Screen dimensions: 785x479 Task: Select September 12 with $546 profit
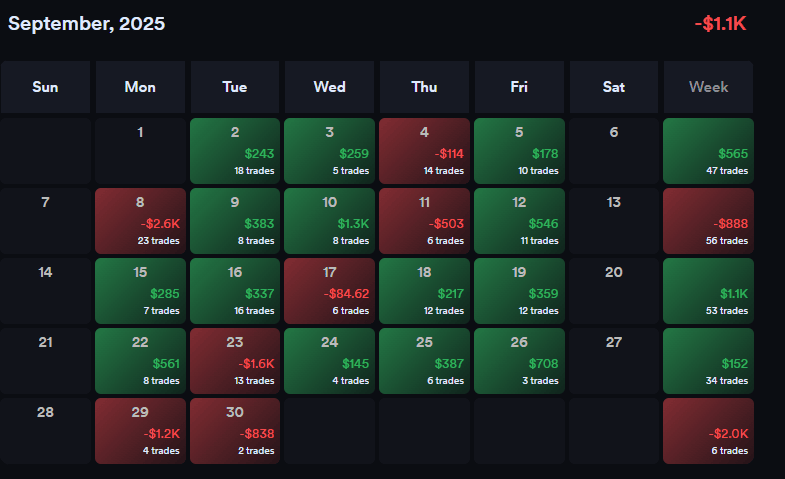click(x=519, y=221)
